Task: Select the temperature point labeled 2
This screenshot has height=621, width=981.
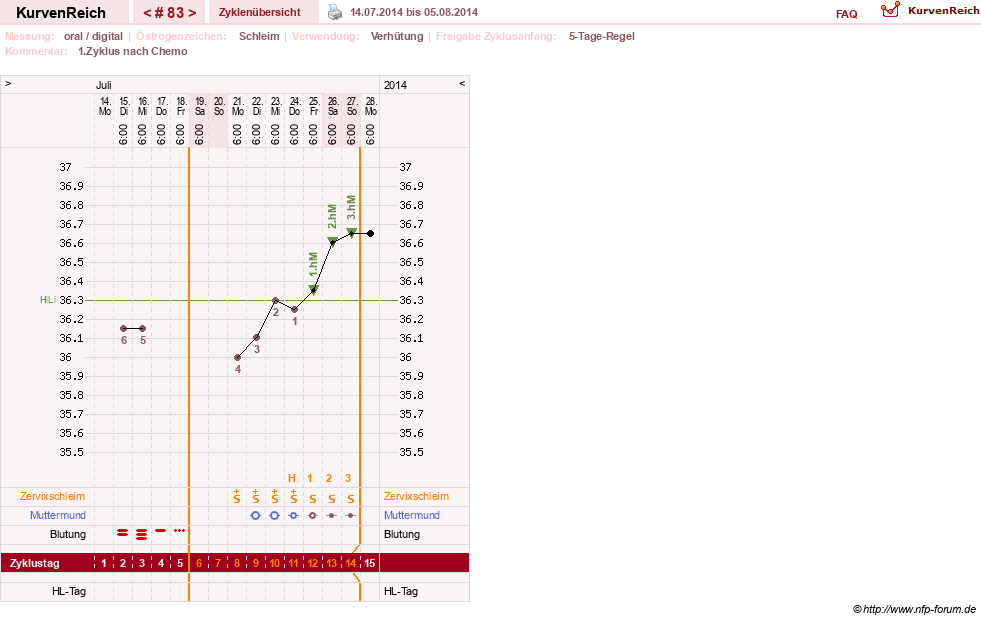Action: [275, 301]
